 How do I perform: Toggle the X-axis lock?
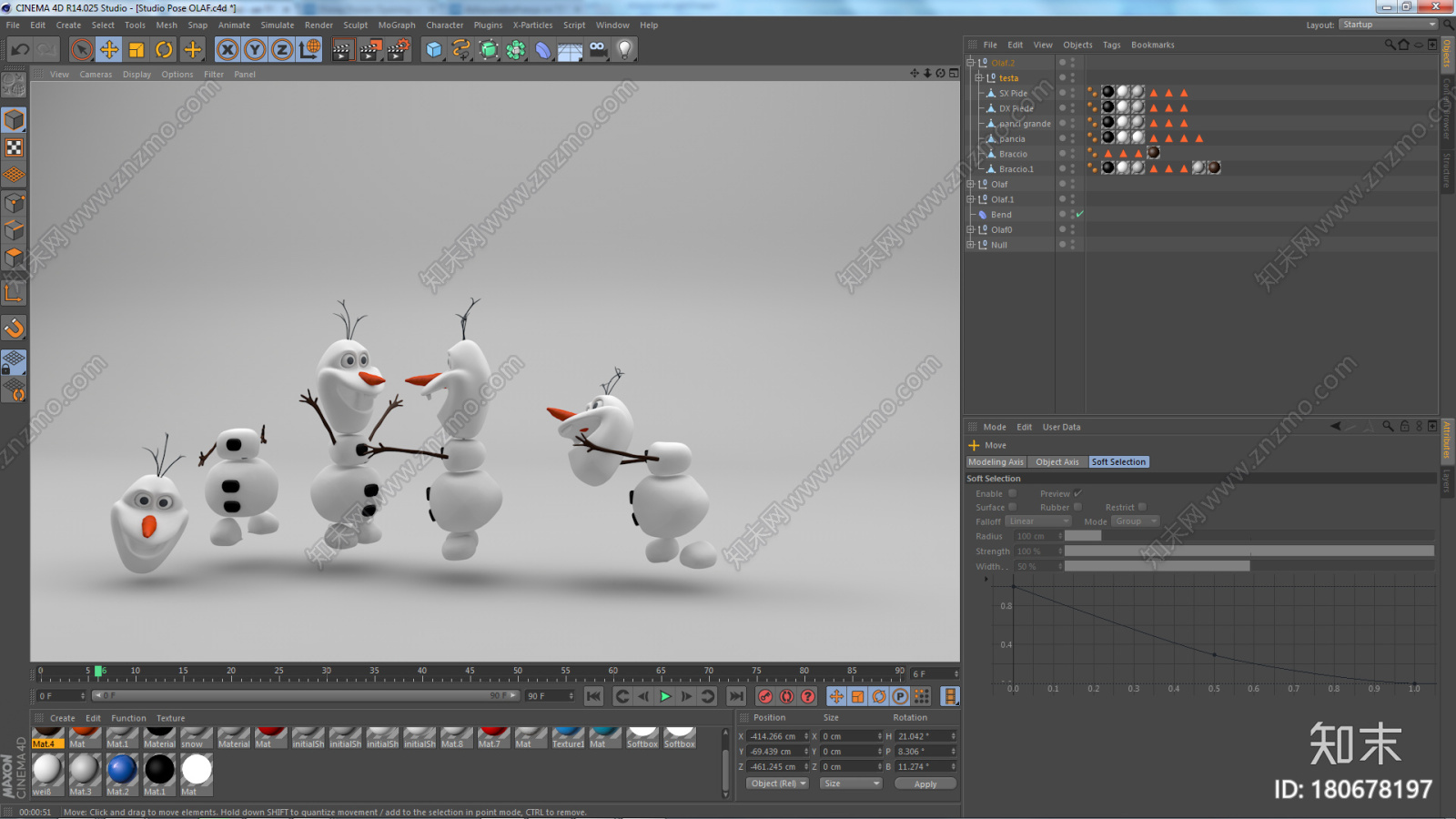[227, 49]
